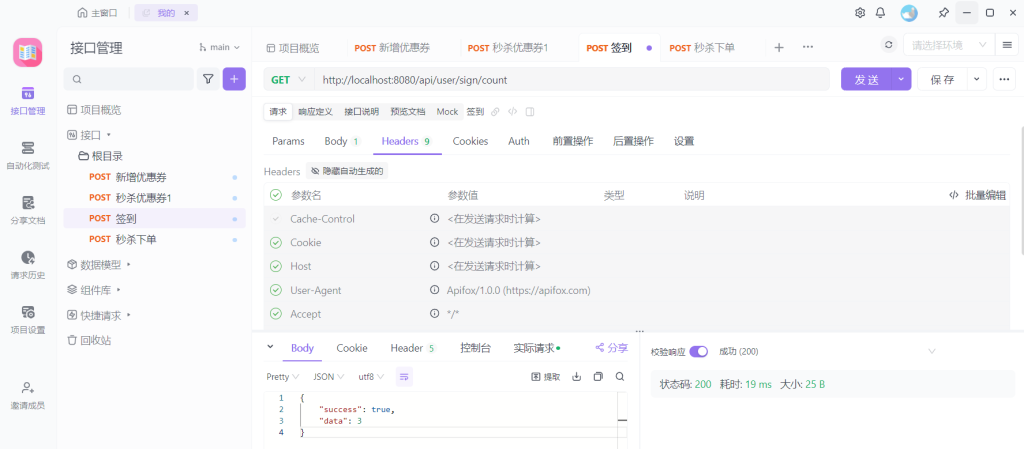Expand the JSON format dropdown
The height and width of the screenshot is (449, 1024).
tap(327, 377)
